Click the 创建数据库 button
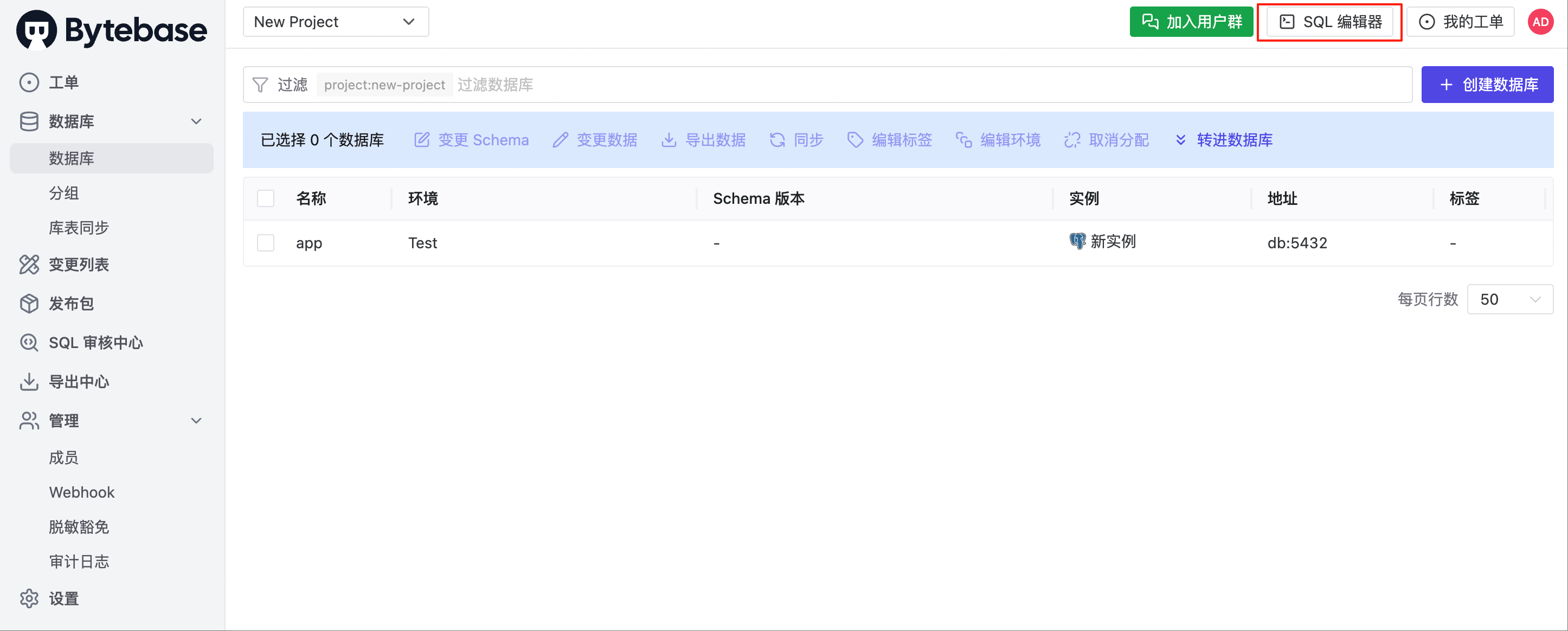Screen dimensions: 1568x631 tap(1487, 85)
